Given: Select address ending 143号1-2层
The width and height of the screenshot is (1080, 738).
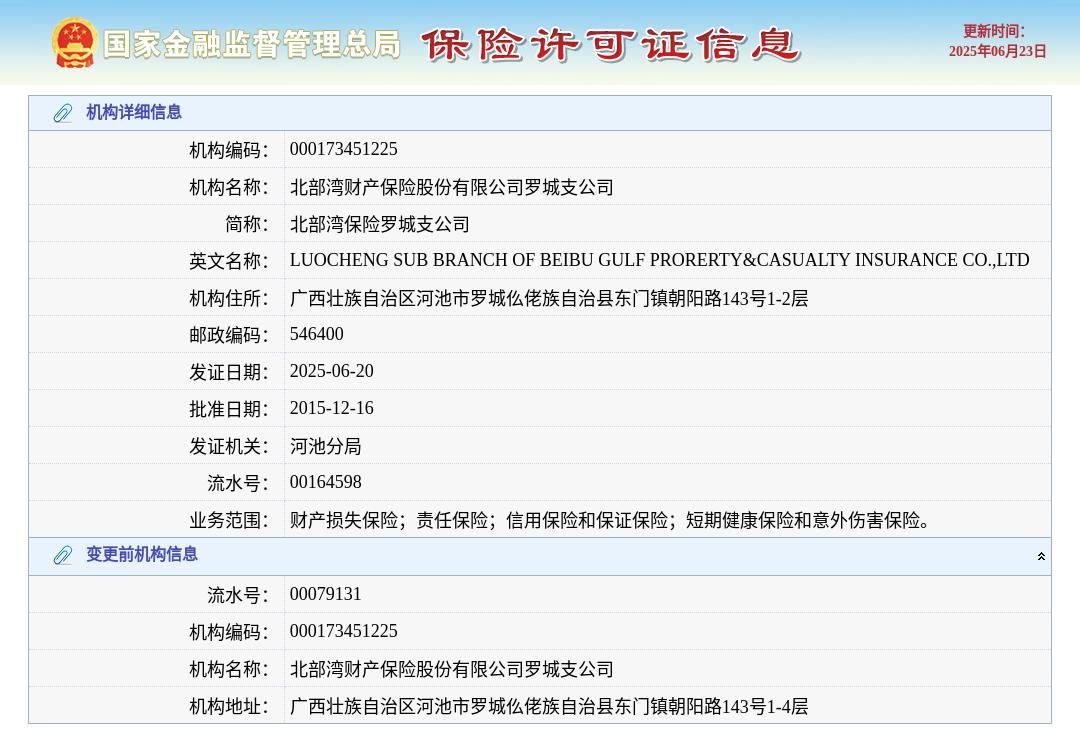Looking at the screenshot, I should click(x=549, y=298).
